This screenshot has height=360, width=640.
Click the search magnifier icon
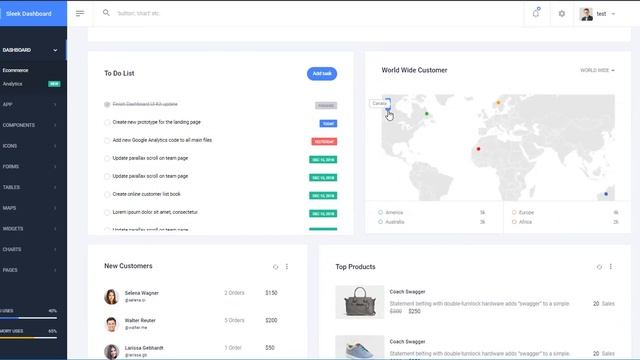106,13
